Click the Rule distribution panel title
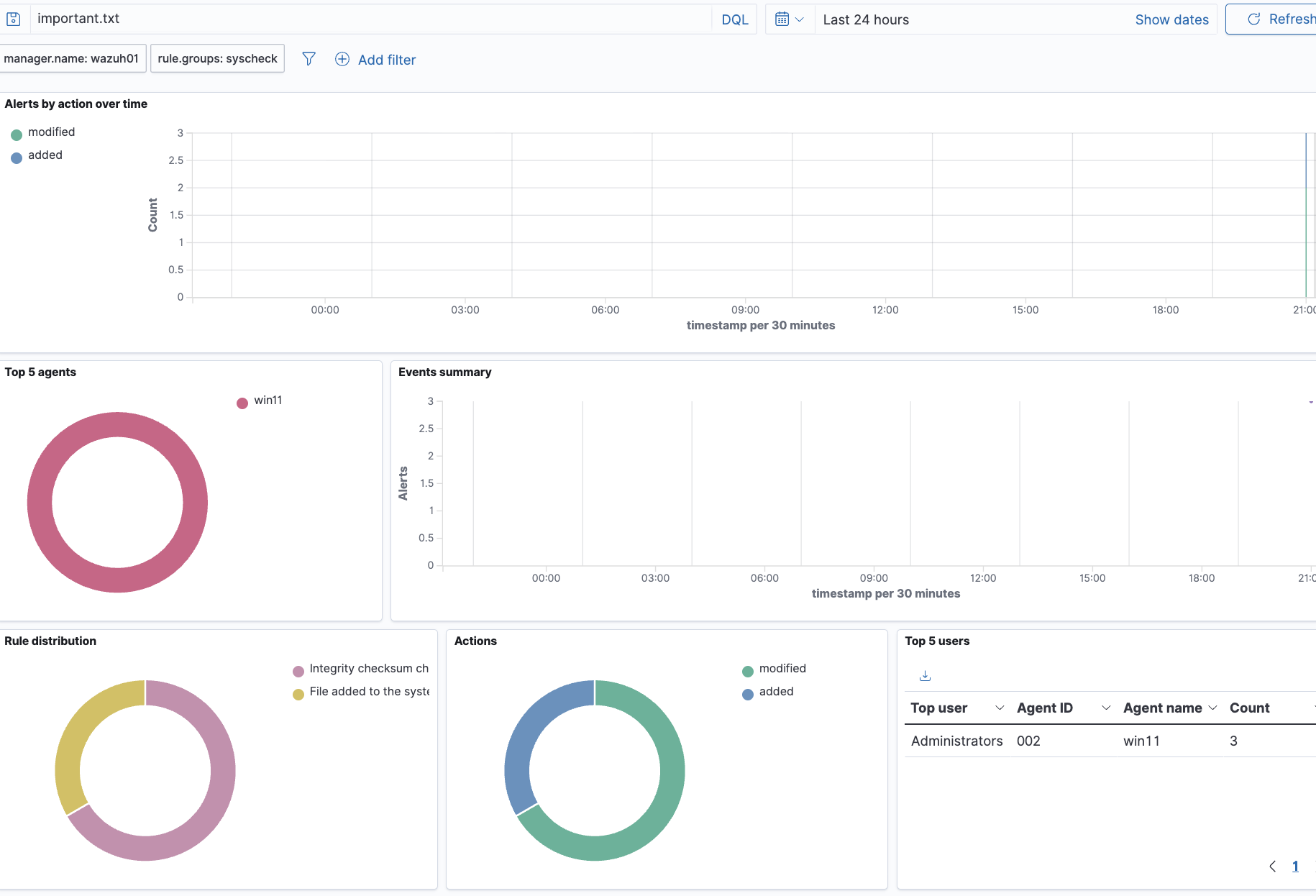 (x=50, y=641)
